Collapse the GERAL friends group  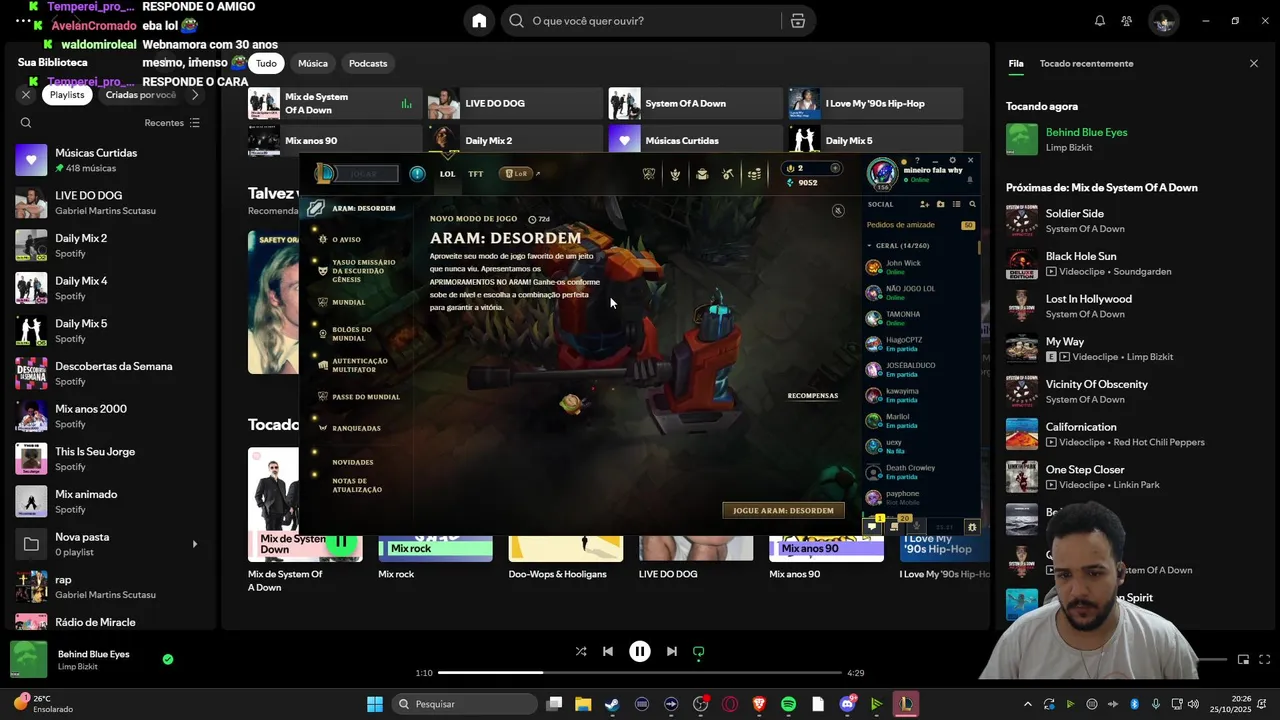coord(869,245)
